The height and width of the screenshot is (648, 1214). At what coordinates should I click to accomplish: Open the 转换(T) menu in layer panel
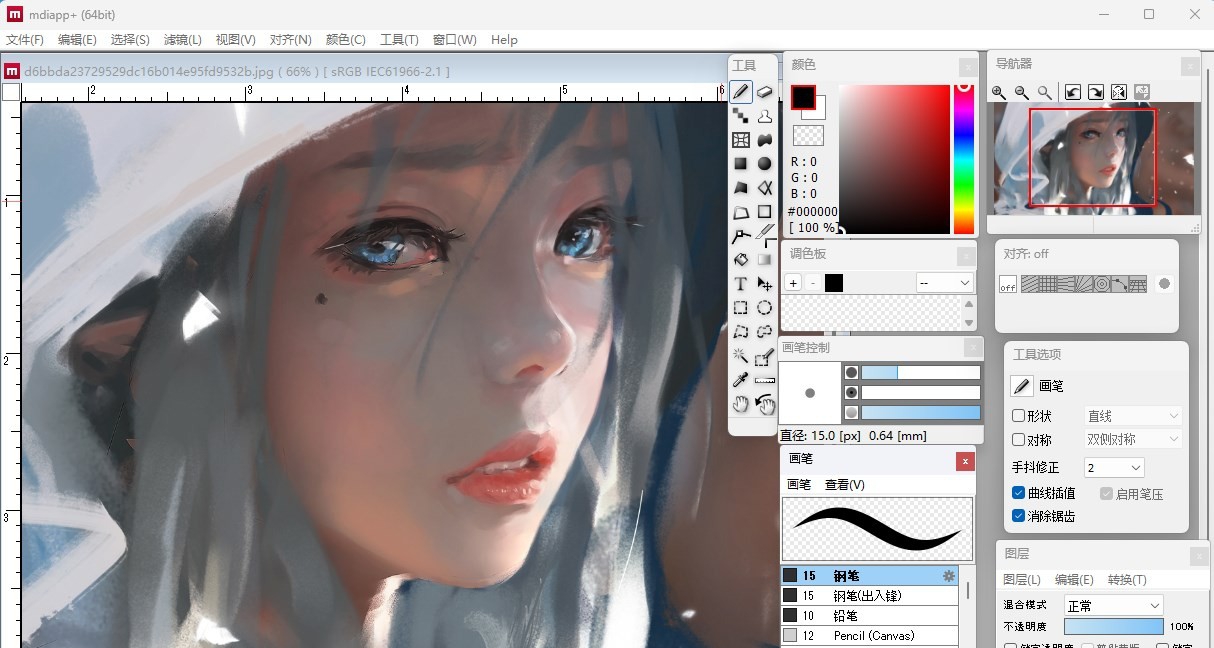[1127, 580]
